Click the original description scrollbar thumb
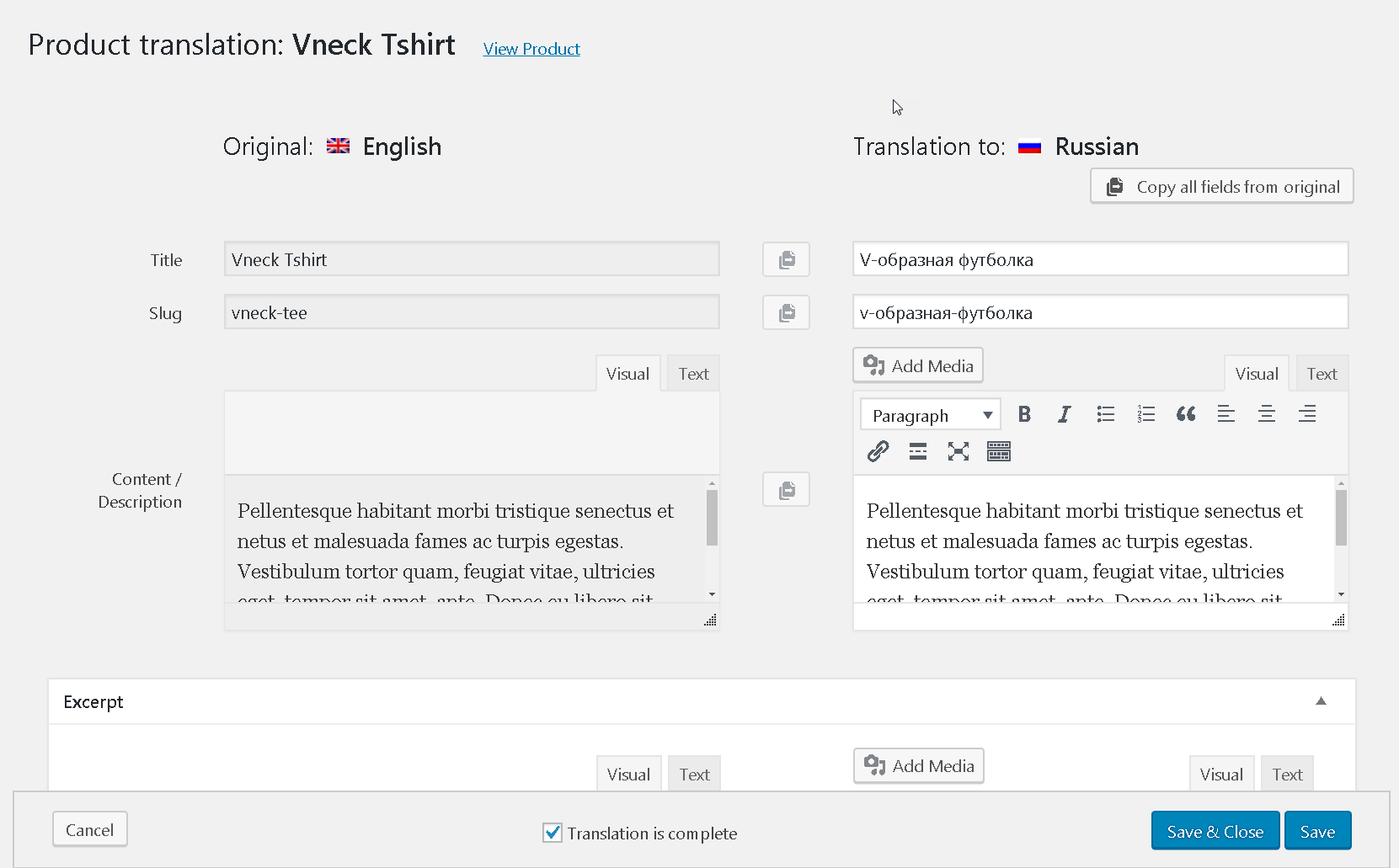 pos(712,518)
